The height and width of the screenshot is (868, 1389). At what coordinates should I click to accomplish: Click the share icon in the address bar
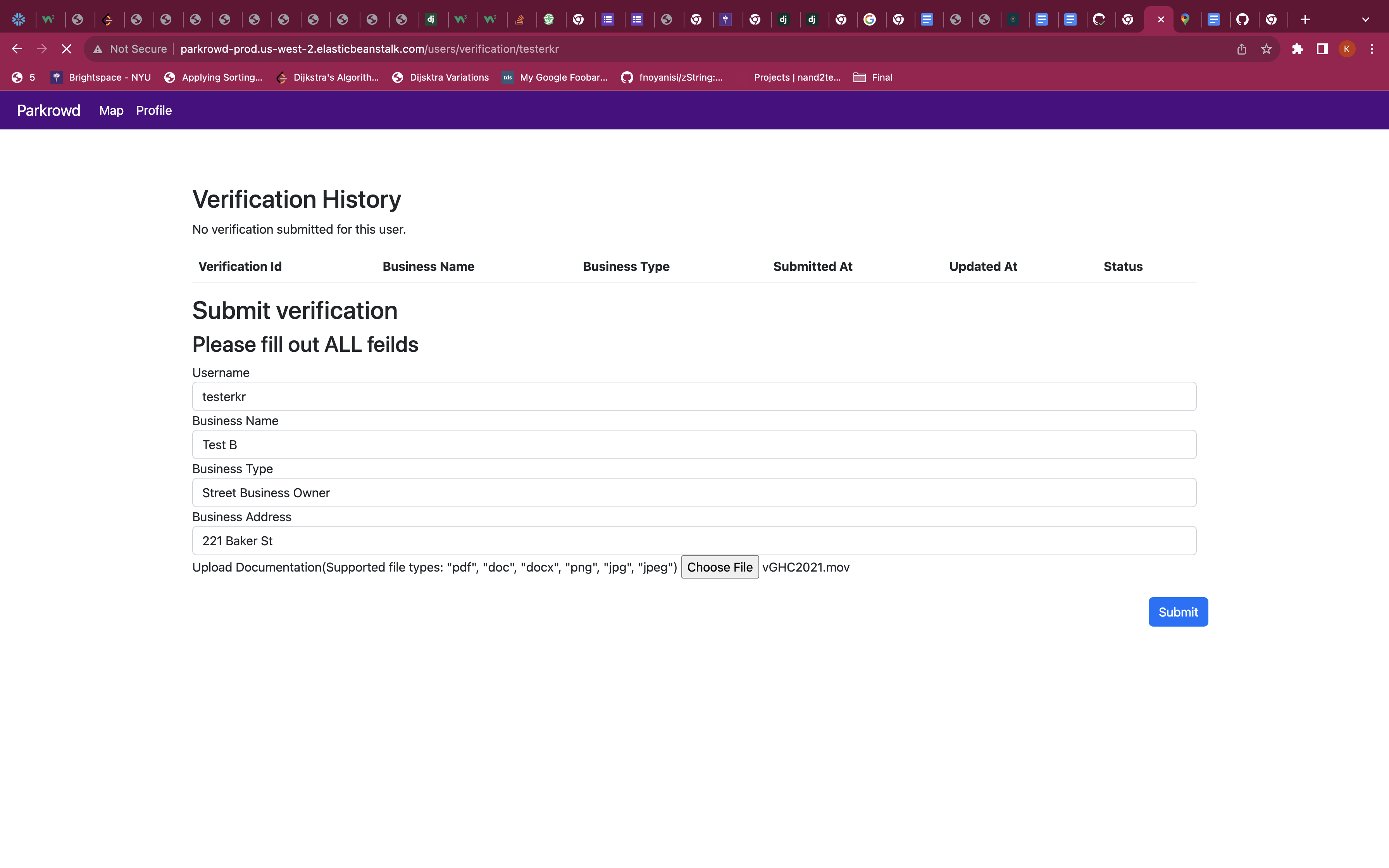(x=1241, y=49)
